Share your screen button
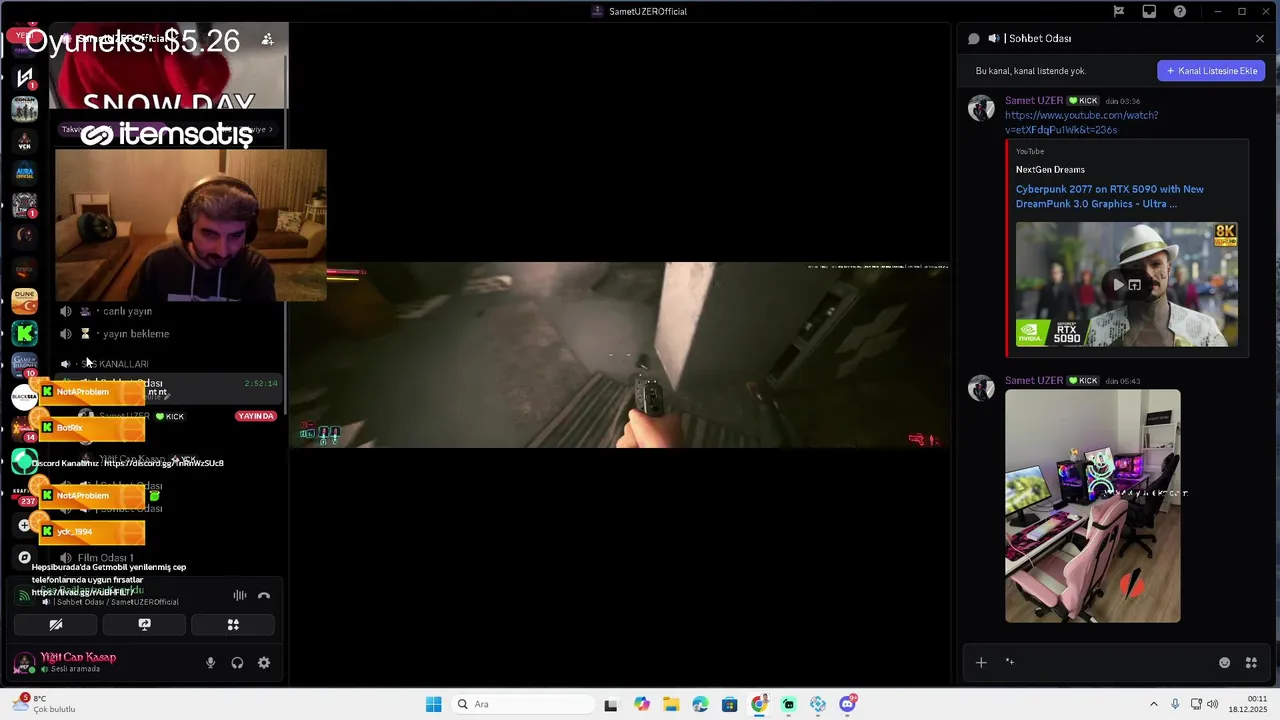The width and height of the screenshot is (1280, 720). 144,624
